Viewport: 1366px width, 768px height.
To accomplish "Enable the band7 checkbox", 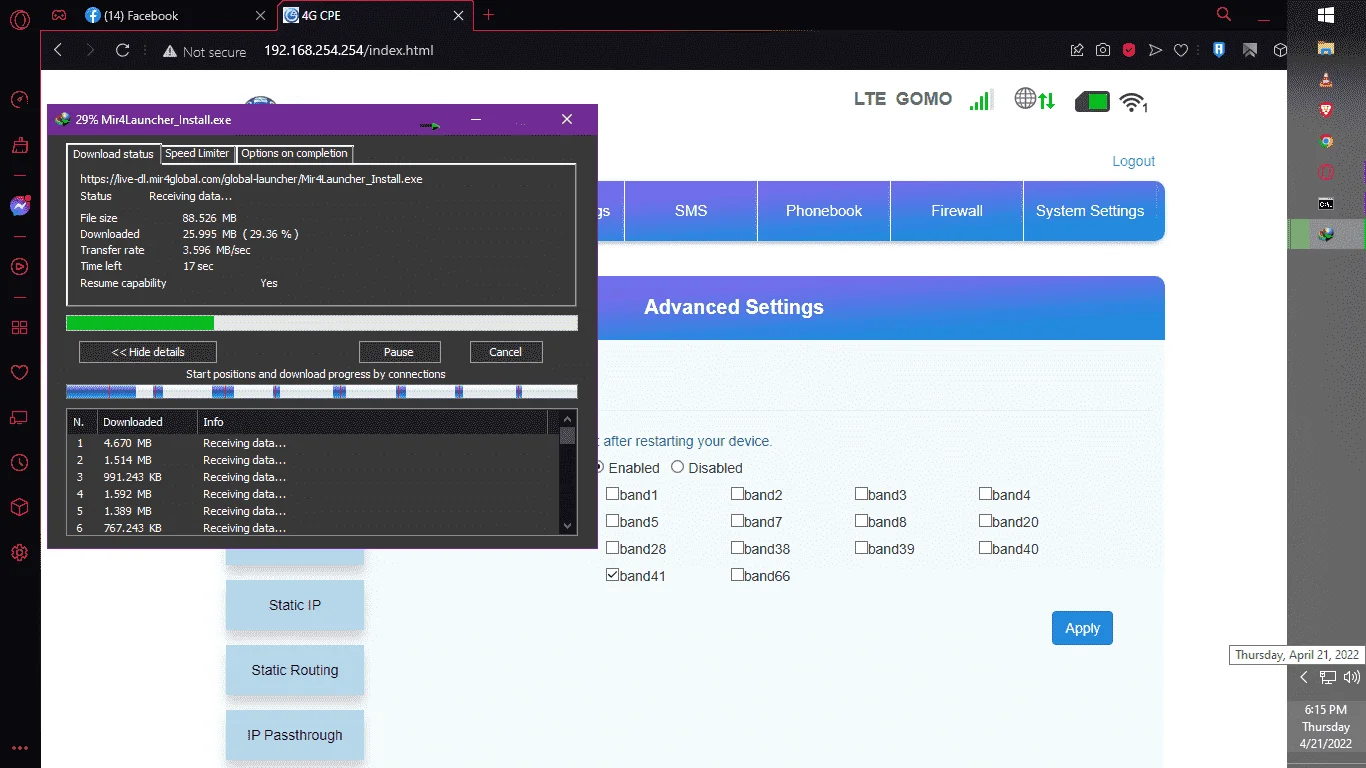I will 737,521.
